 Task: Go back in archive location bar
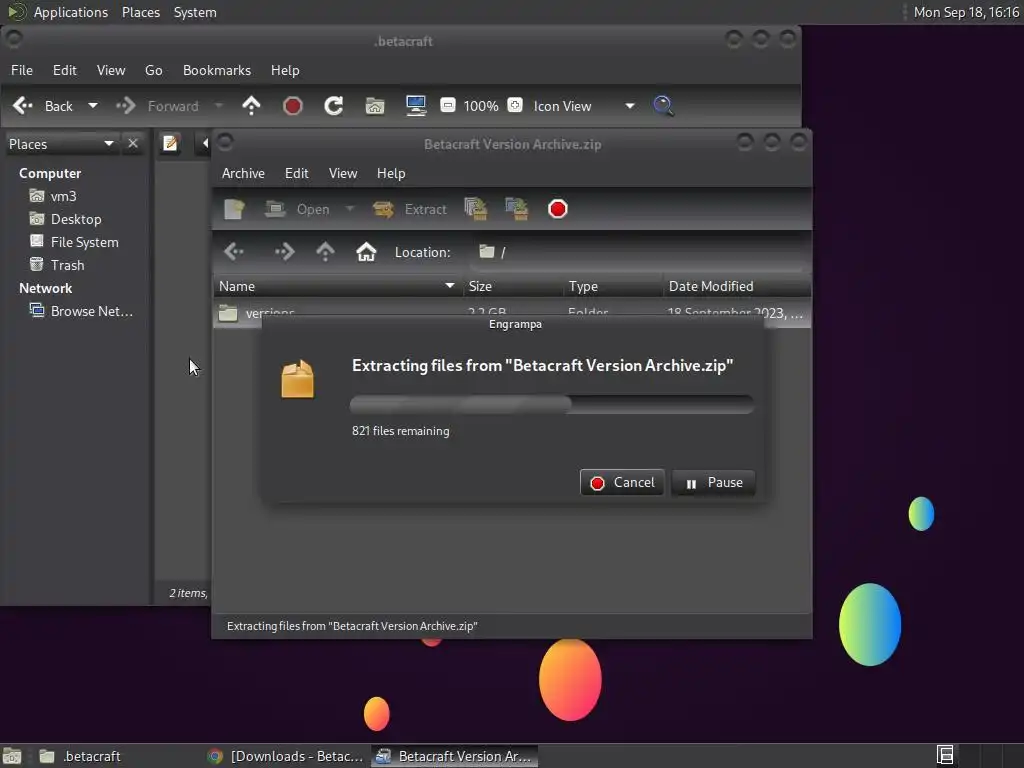234,251
